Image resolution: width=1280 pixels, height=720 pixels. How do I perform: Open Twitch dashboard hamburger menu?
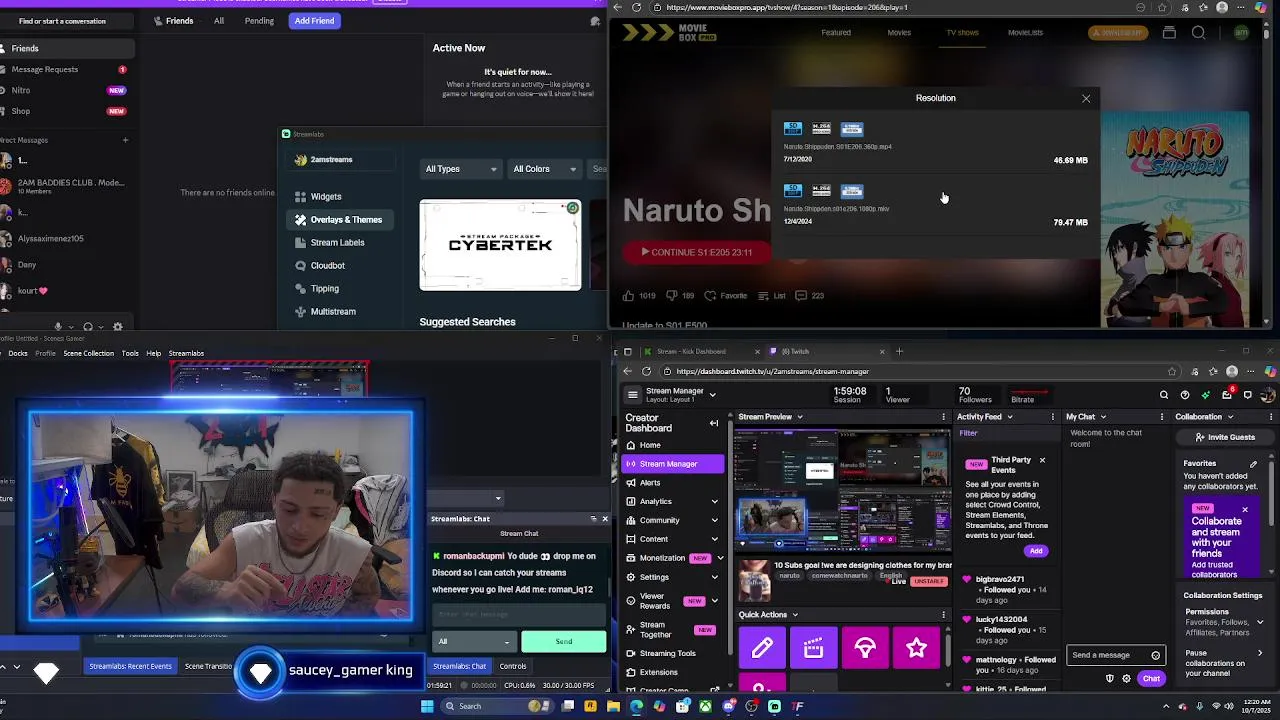[632, 395]
